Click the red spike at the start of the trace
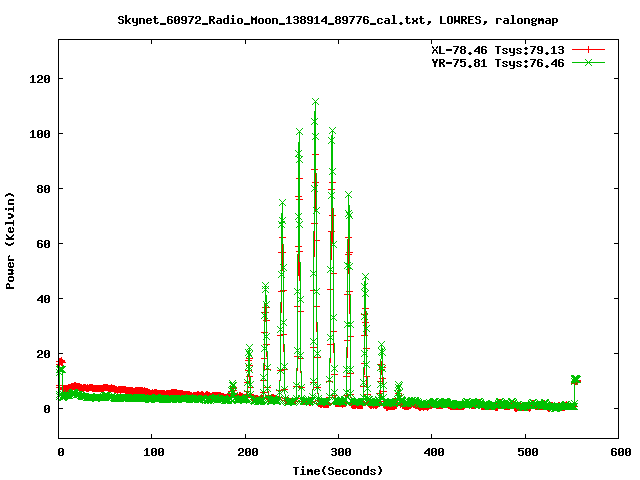The height and width of the screenshot is (480, 640). [61, 362]
